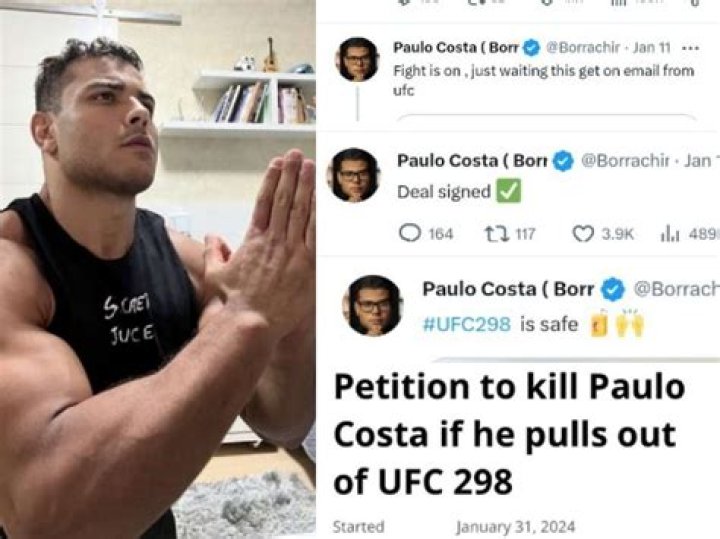Open the photo of man praying
The height and width of the screenshot is (539, 720).
pyautogui.click(x=157, y=270)
